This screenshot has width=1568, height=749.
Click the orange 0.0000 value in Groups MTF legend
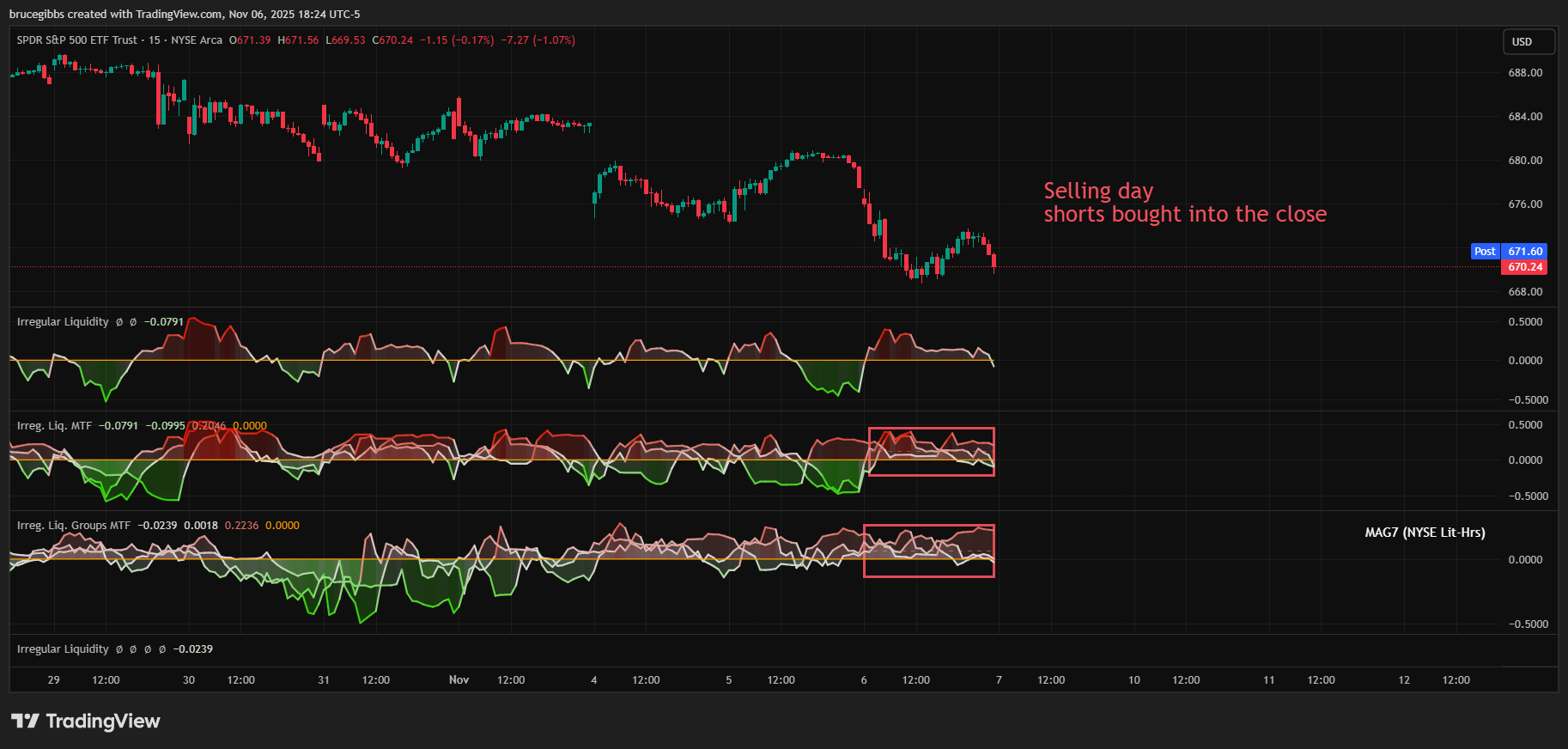tap(282, 526)
